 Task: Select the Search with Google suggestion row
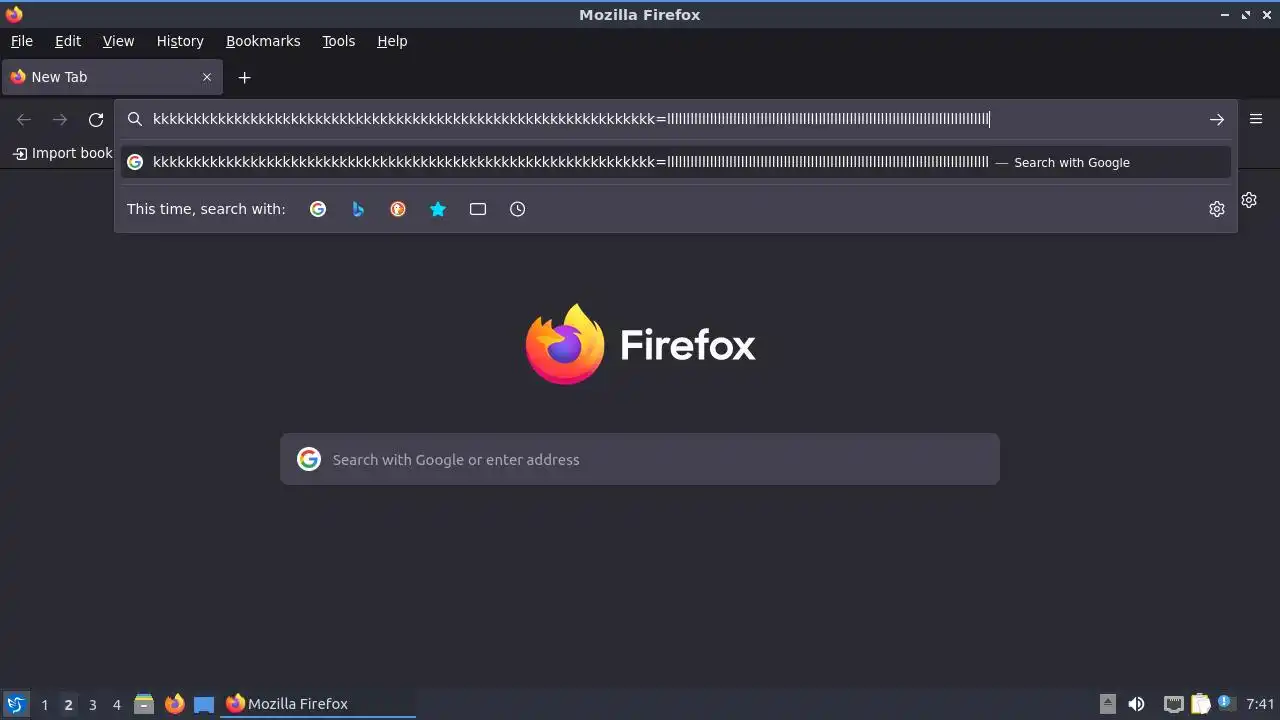676,162
